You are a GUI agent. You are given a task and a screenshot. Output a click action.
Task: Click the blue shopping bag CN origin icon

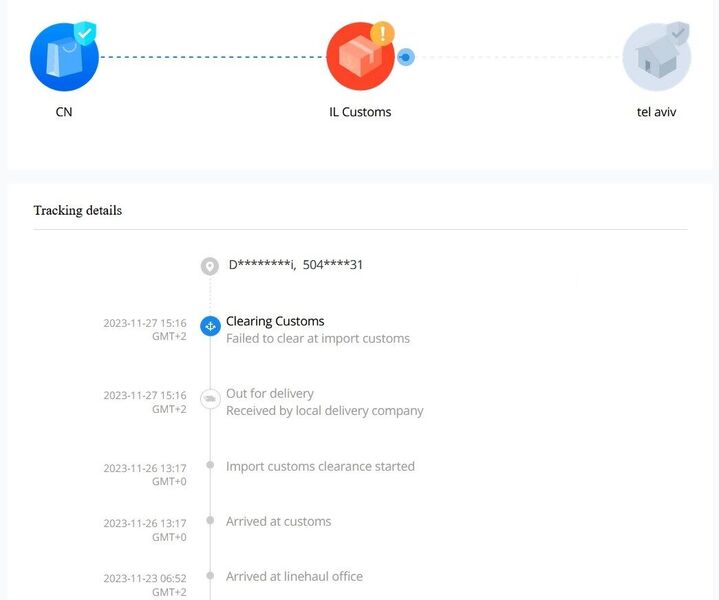tap(64, 57)
